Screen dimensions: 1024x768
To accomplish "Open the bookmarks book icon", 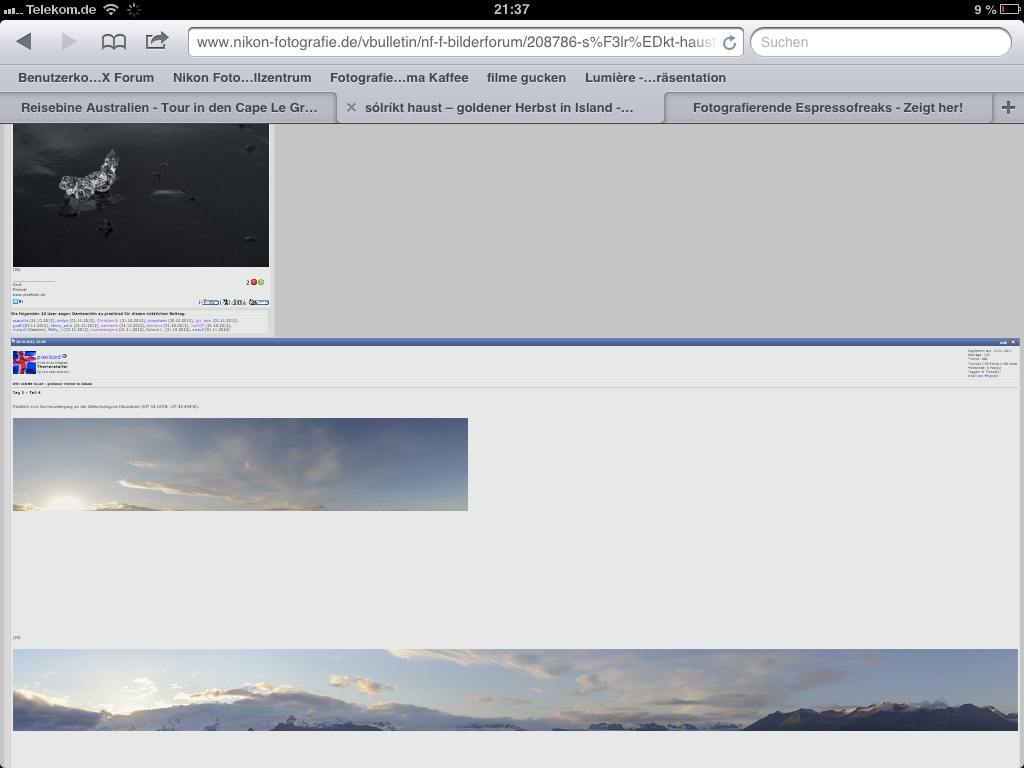I will pyautogui.click(x=114, y=42).
